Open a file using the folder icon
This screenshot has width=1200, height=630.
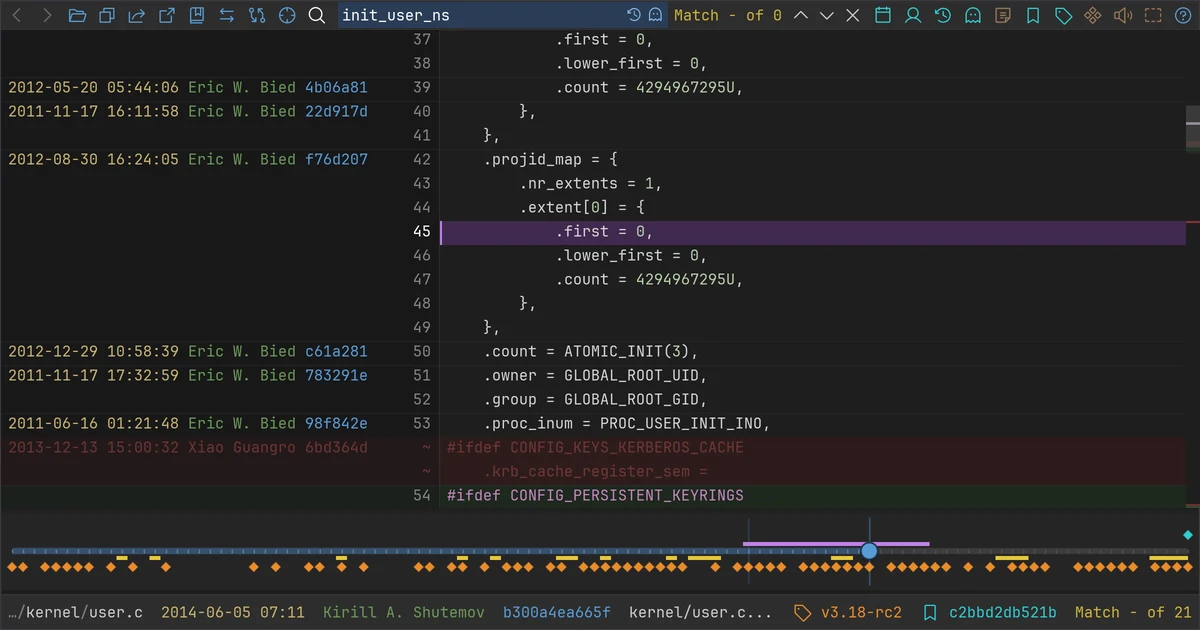pos(77,15)
